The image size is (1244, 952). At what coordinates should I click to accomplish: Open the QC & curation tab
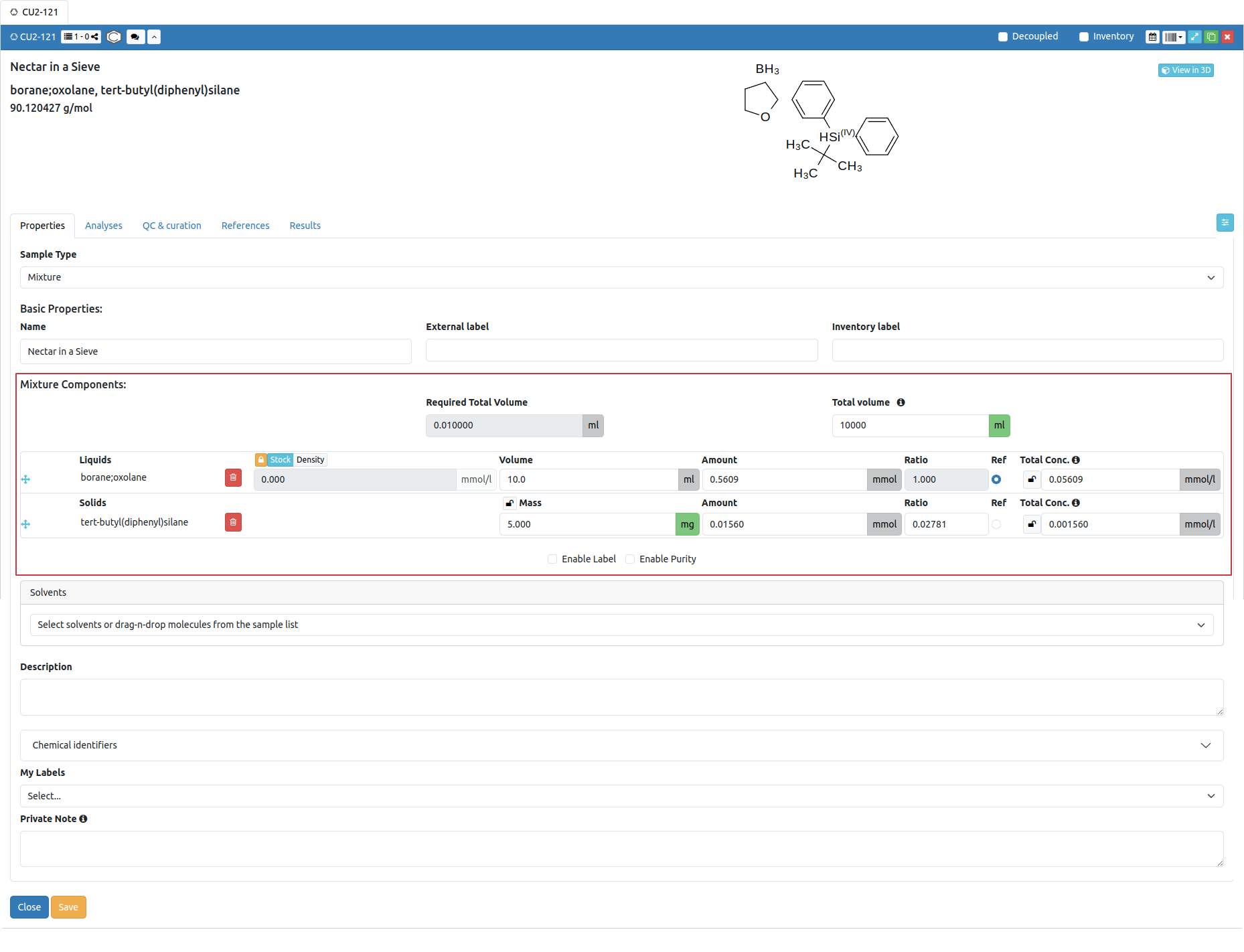[x=171, y=226]
